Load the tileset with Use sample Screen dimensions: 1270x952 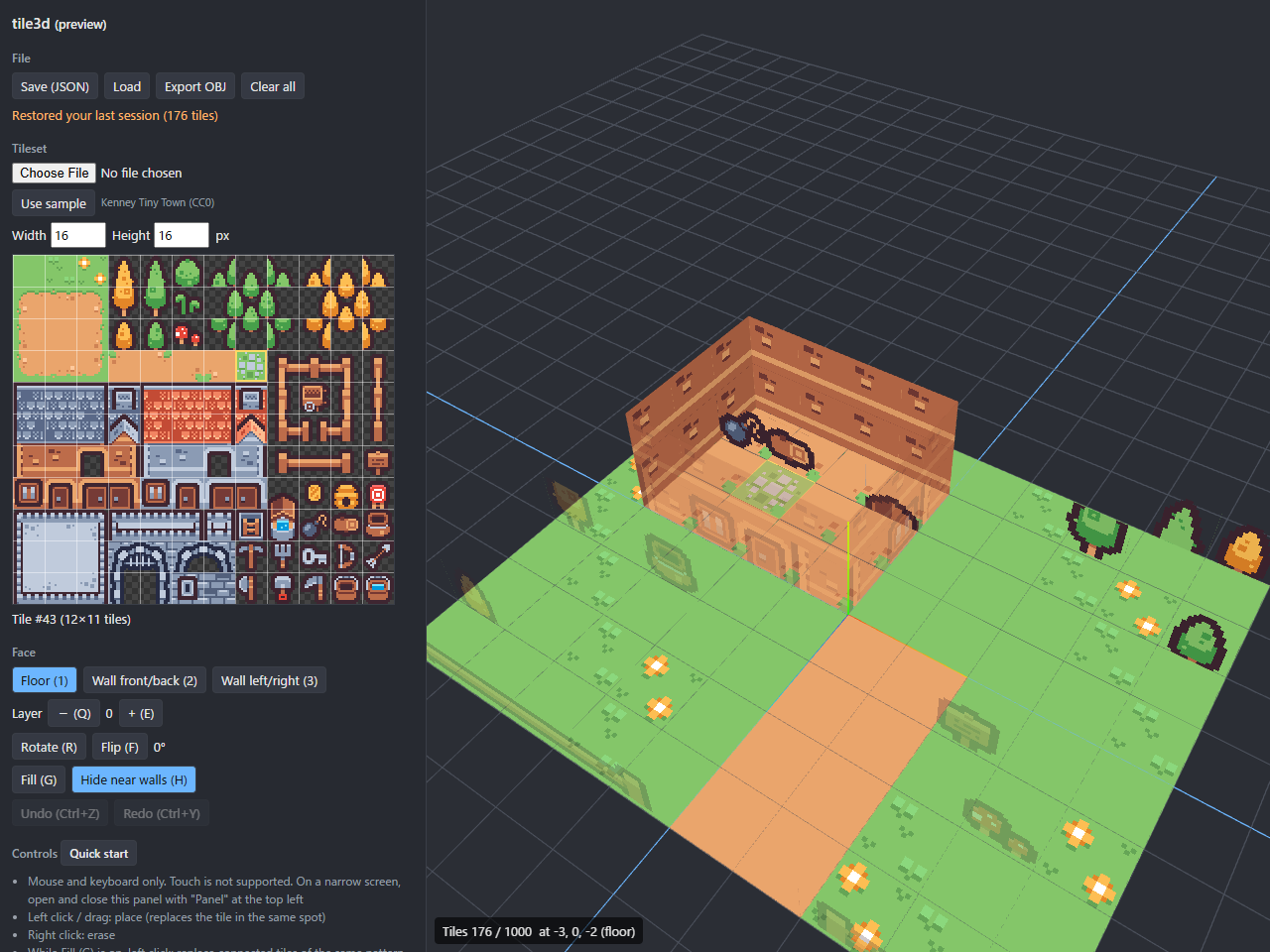pyautogui.click(x=54, y=203)
